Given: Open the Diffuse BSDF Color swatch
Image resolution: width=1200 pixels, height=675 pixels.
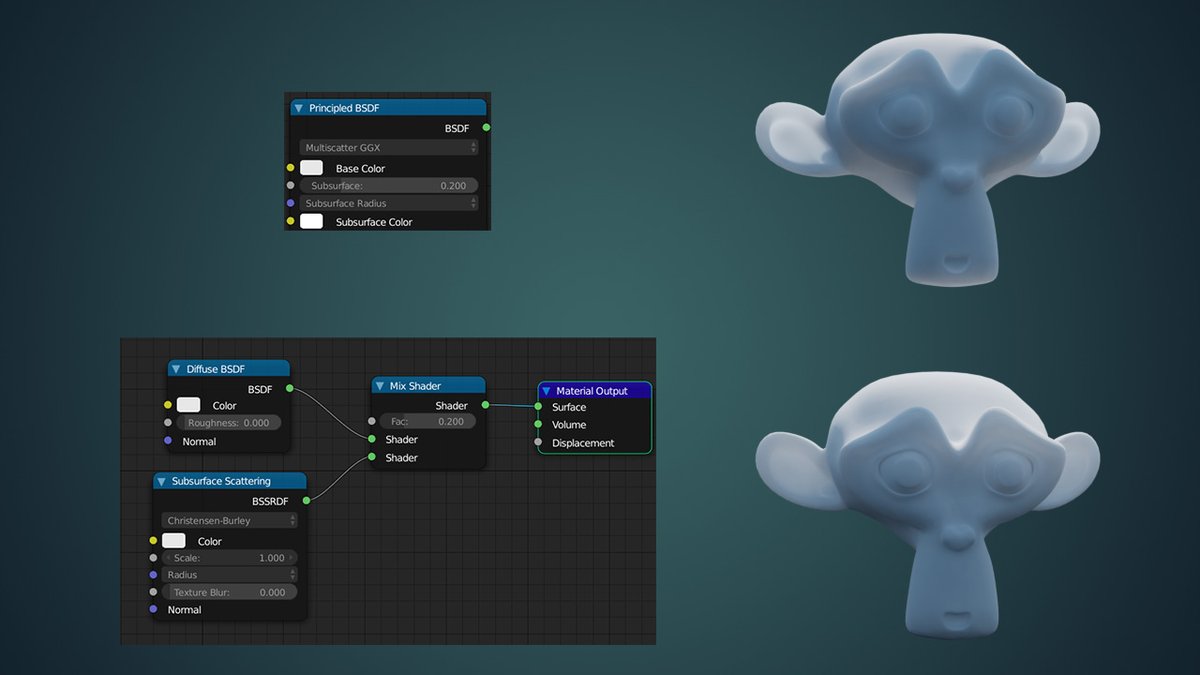Looking at the screenshot, I should coord(189,405).
